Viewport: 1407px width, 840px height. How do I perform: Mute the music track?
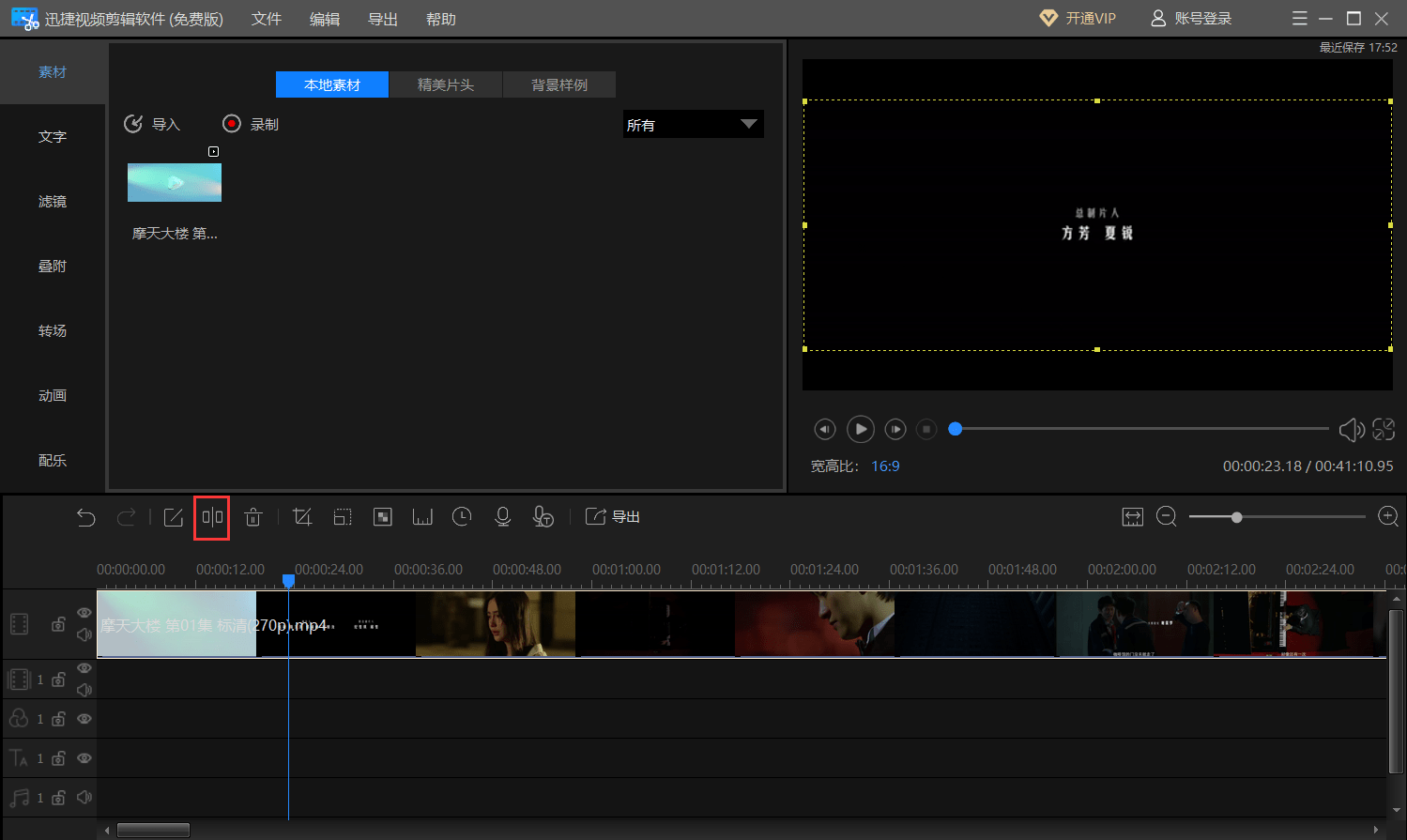(x=84, y=798)
